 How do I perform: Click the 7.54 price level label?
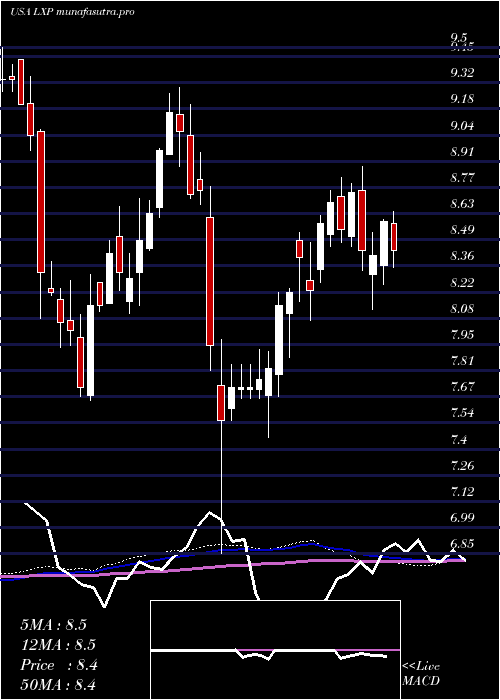[462, 412]
